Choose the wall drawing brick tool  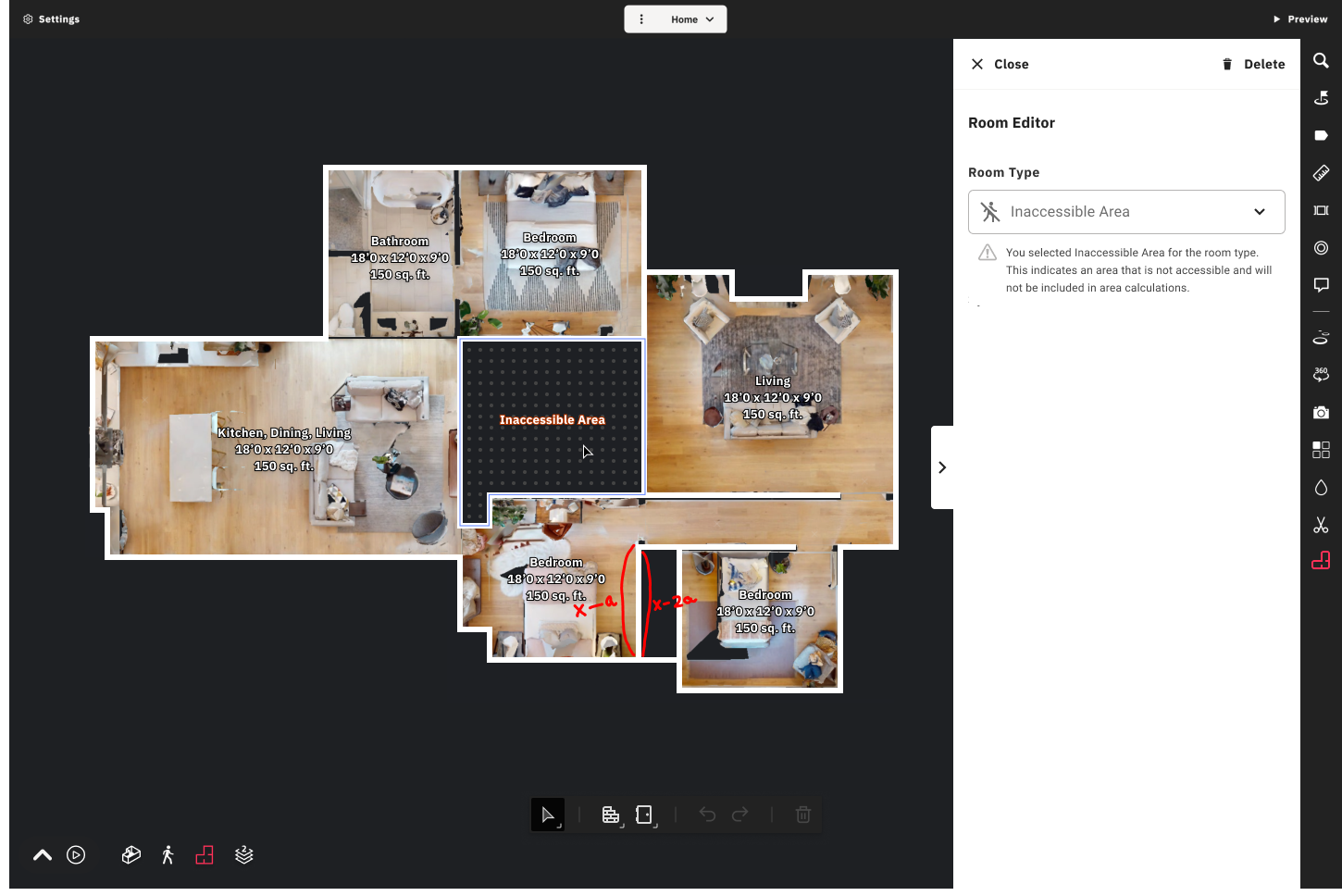click(611, 815)
